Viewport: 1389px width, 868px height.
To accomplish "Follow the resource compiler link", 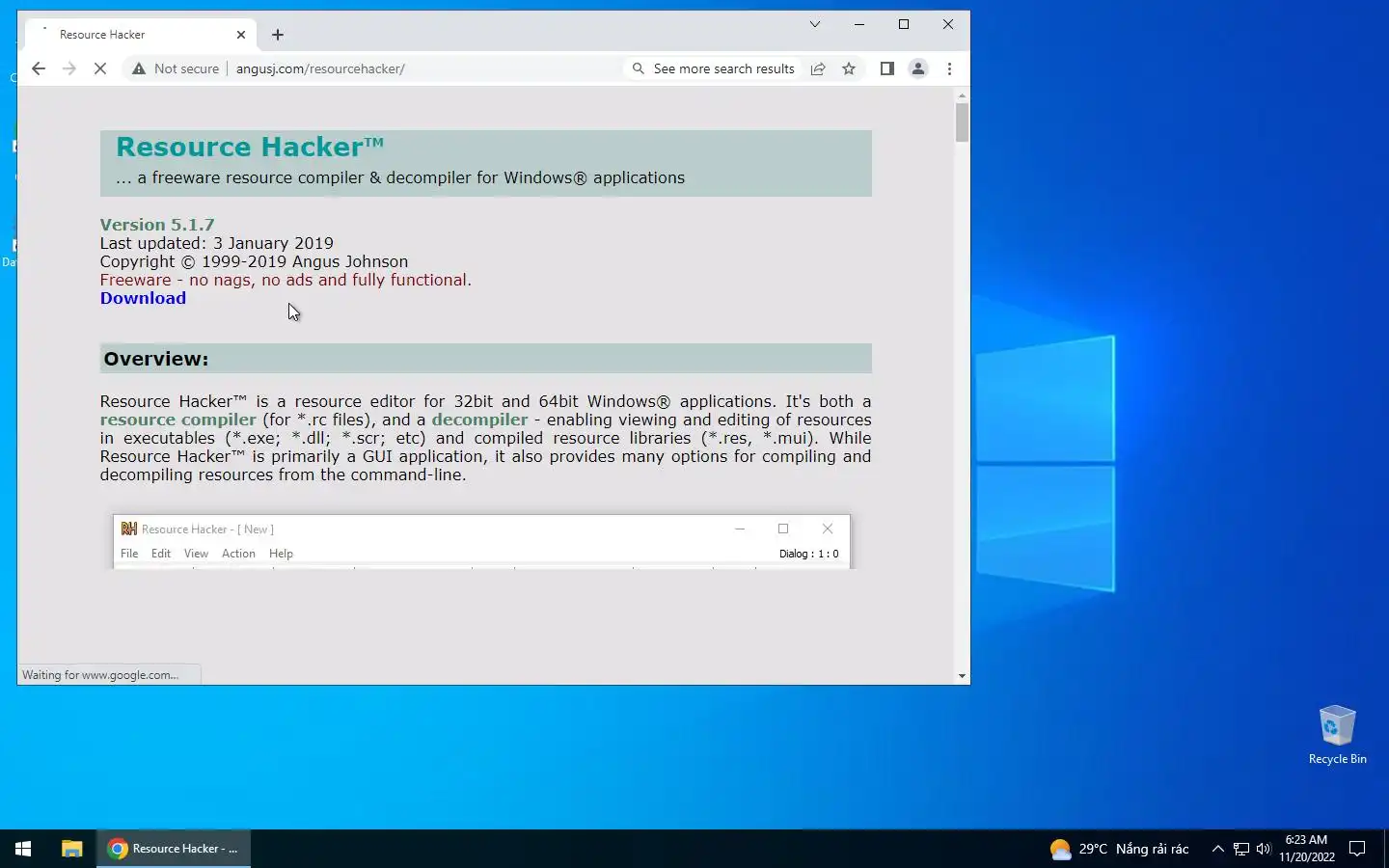I will [177, 420].
